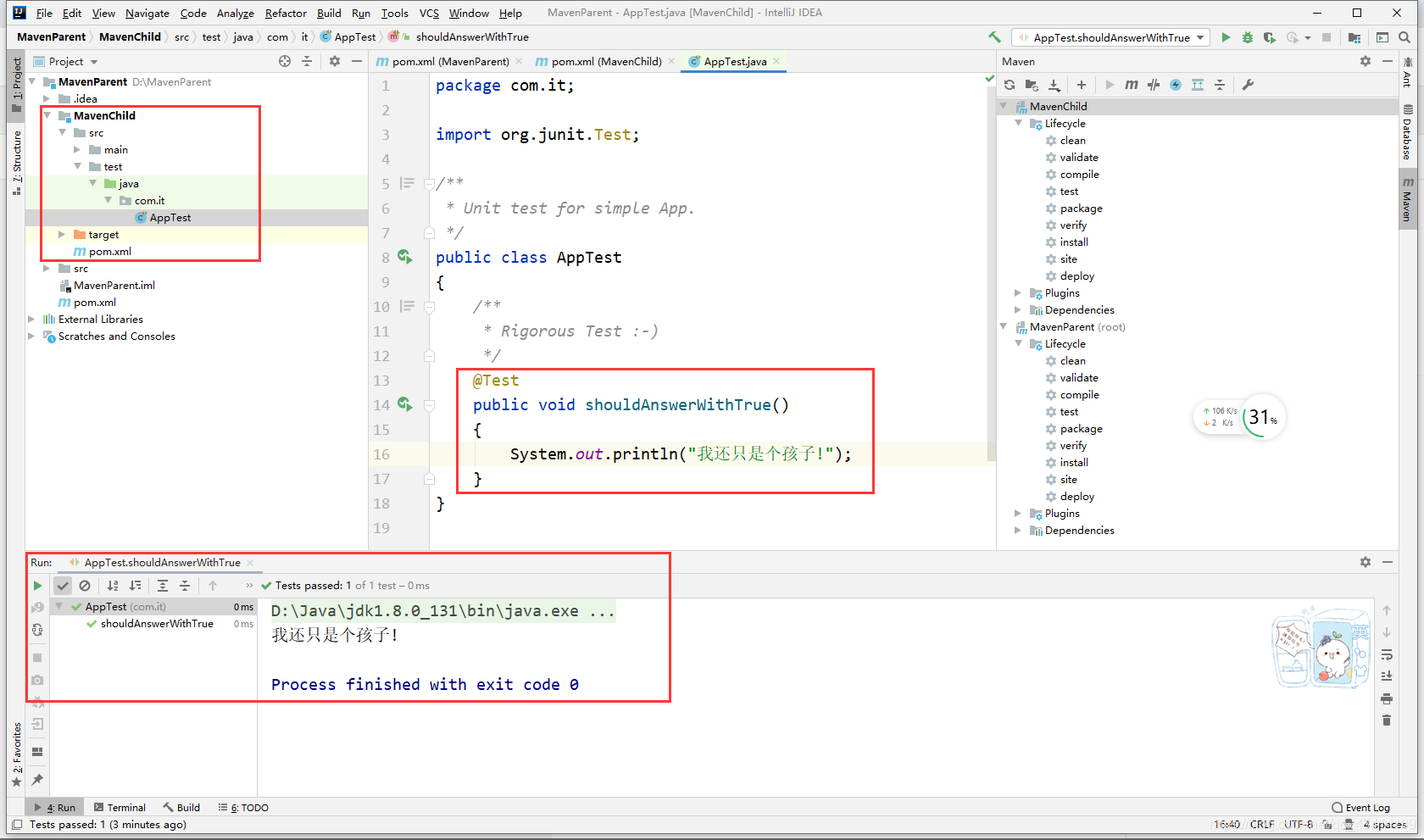Image resolution: width=1424 pixels, height=840 pixels.
Task: Open run configuration dropdown AppTest.shouldAnswerWithTrue
Action: pos(1110,37)
